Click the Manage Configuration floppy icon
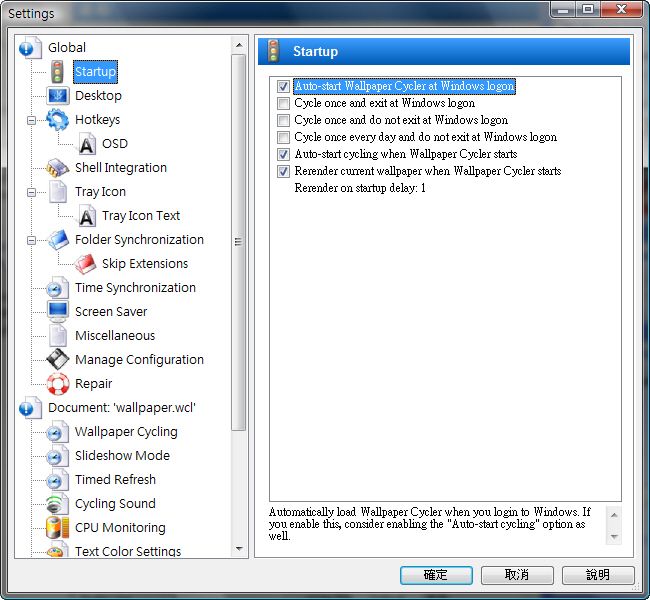Screen dimensions: 650x600 [58, 360]
